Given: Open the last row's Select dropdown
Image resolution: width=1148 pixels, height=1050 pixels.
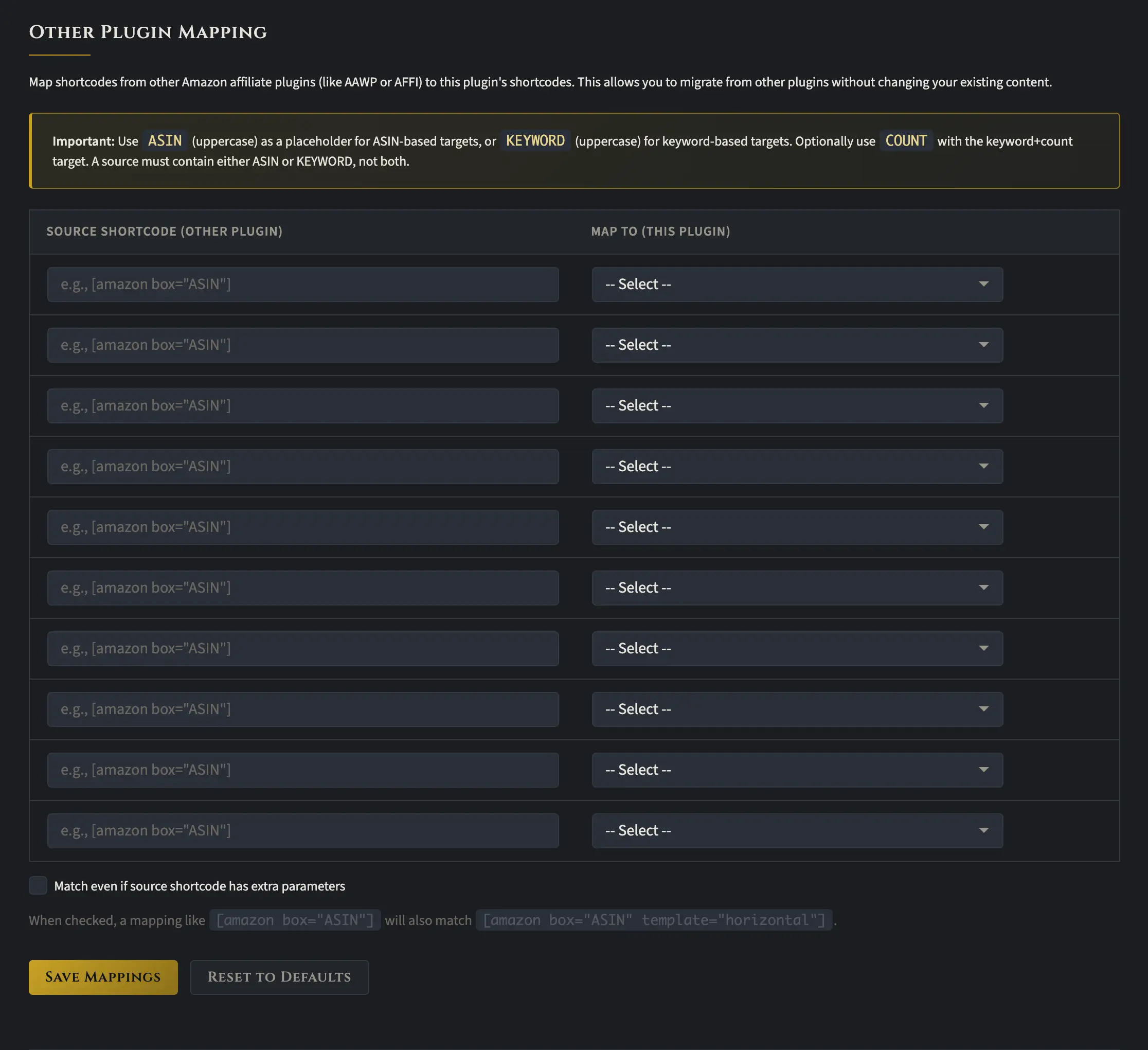Looking at the screenshot, I should coord(797,831).
